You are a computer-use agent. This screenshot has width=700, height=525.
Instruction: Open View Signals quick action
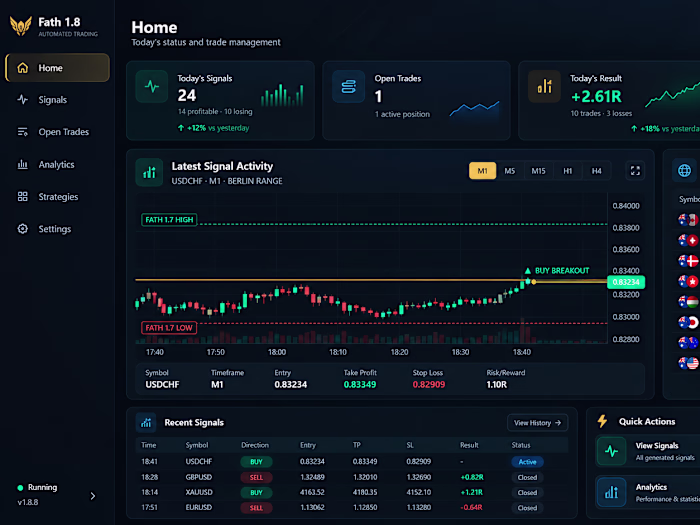(648, 451)
